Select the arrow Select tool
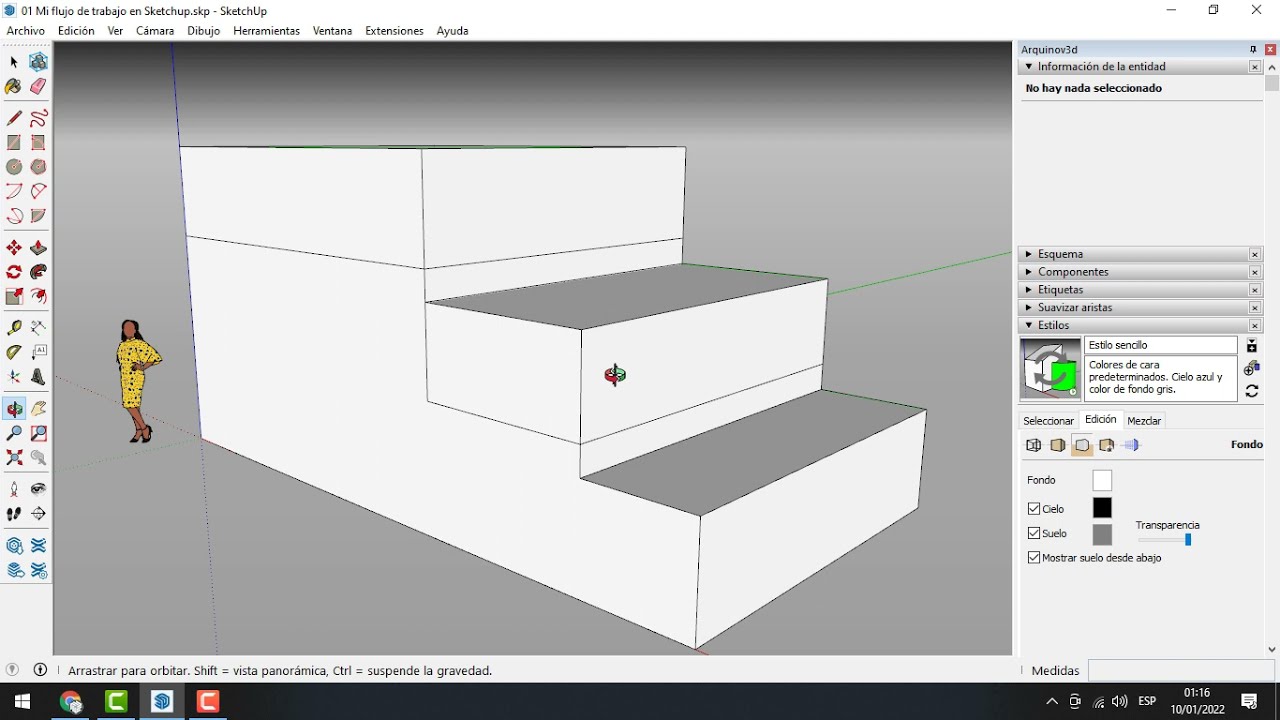The height and width of the screenshot is (720, 1280). tap(14, 62)
